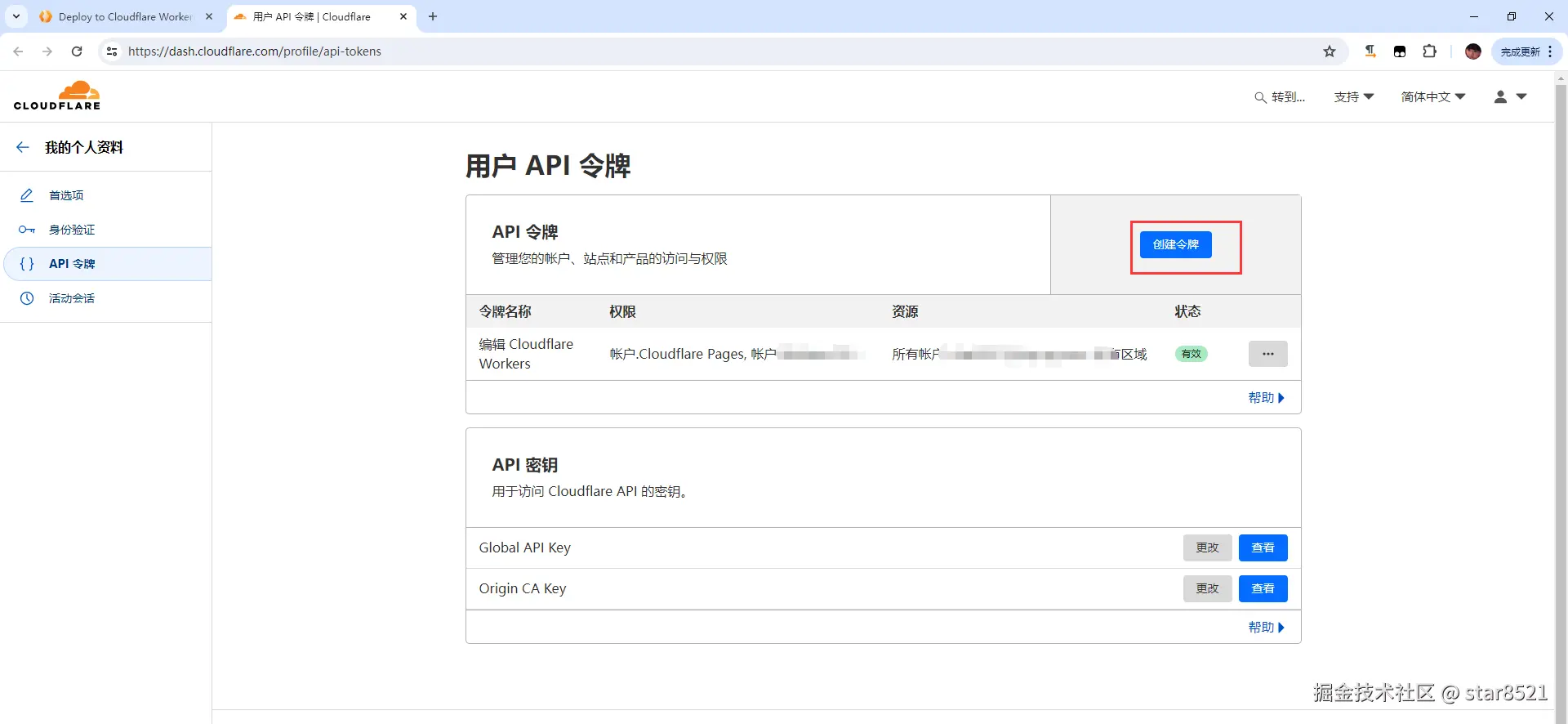
Task: Click the braces icon beside API 令牌
Action: (x=27, y=264)
